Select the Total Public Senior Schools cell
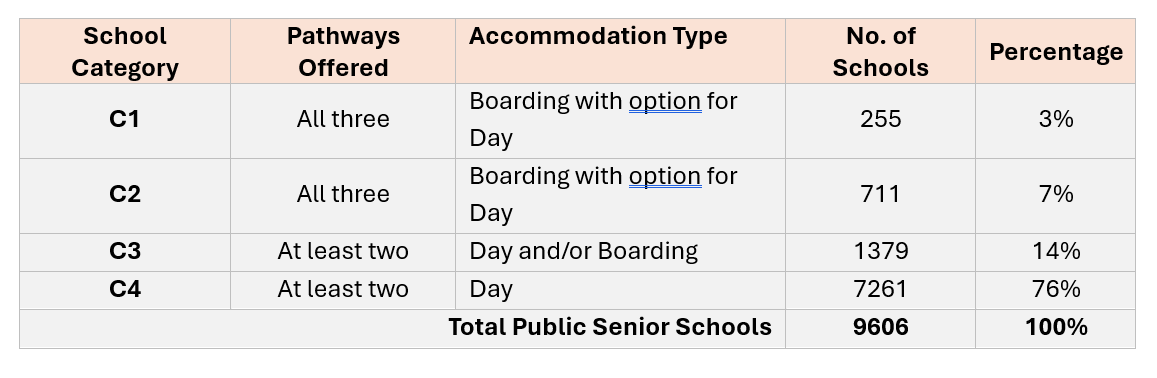 pyautogui.click(x=402, y=329)
